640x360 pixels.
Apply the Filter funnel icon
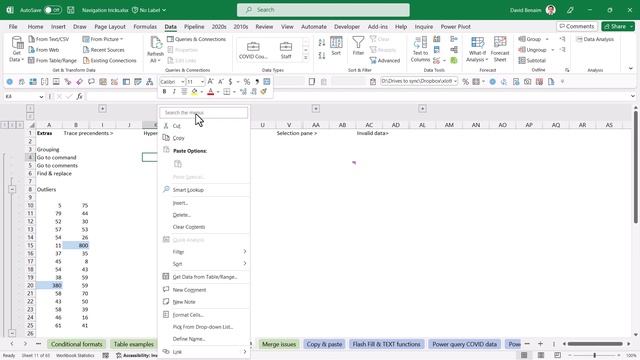358,46
